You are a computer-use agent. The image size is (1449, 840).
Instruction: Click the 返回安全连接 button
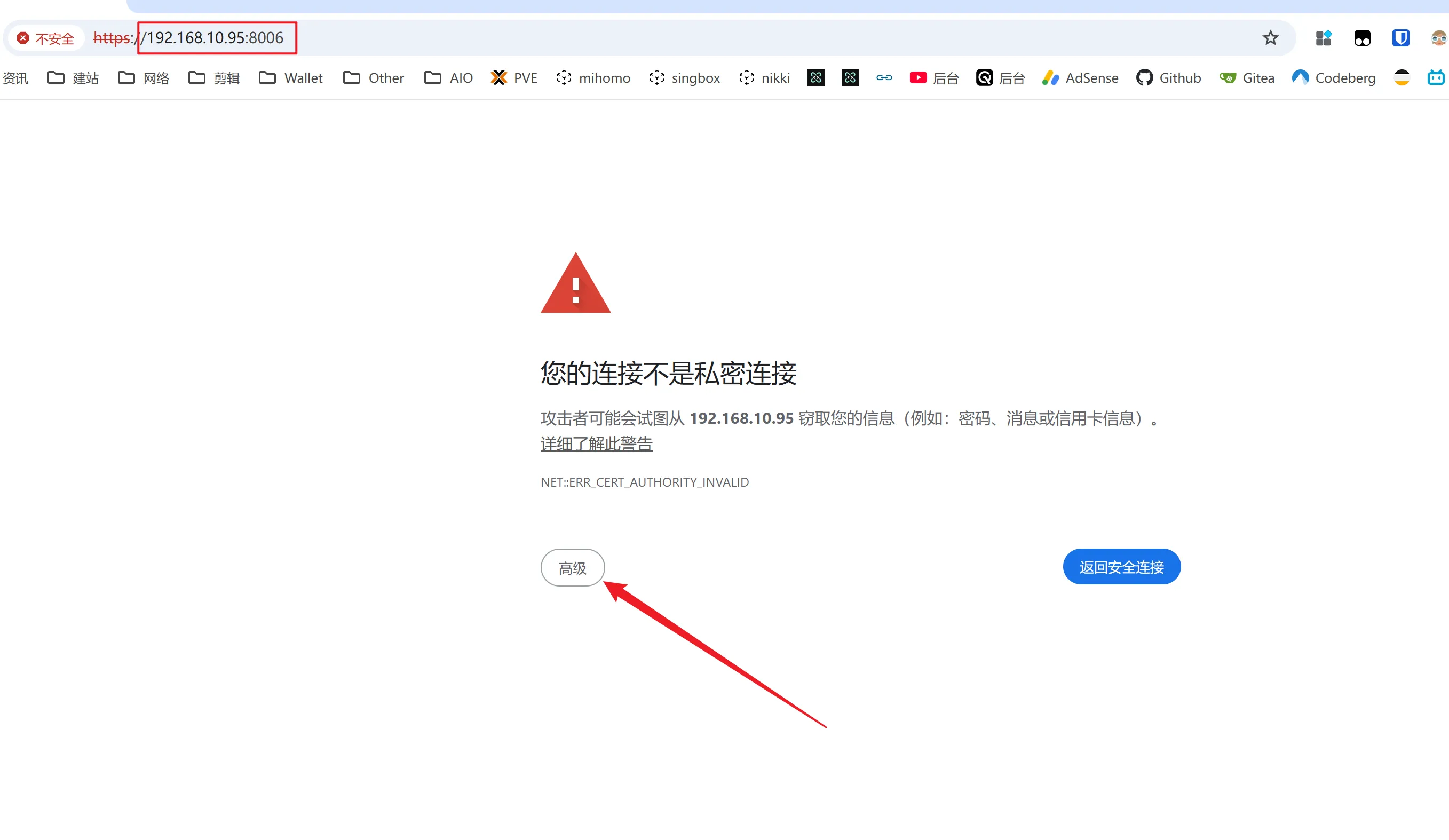pos(1121,566)
